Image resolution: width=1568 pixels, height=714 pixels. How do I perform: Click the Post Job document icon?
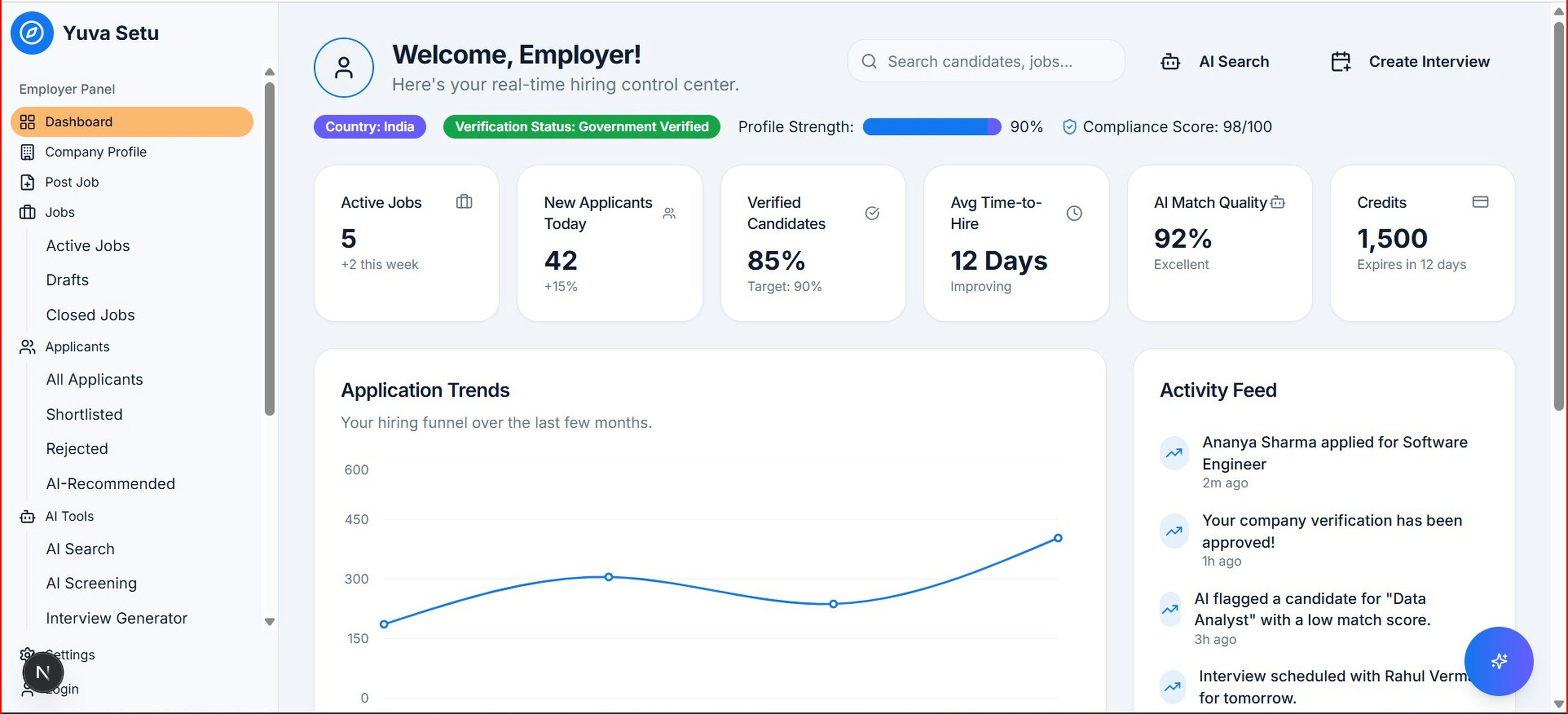tap(27, 181)
